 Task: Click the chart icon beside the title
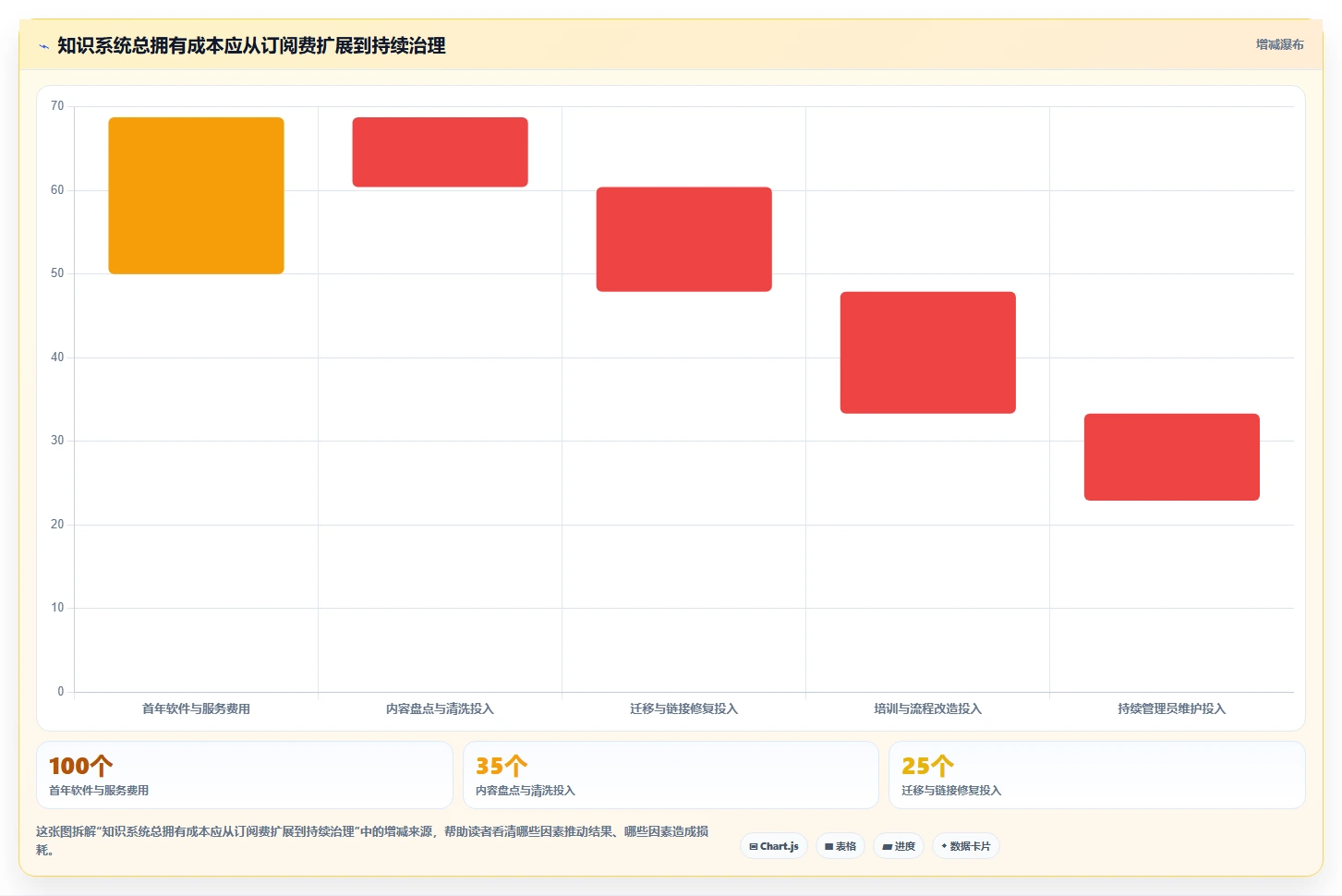[43, 46]
